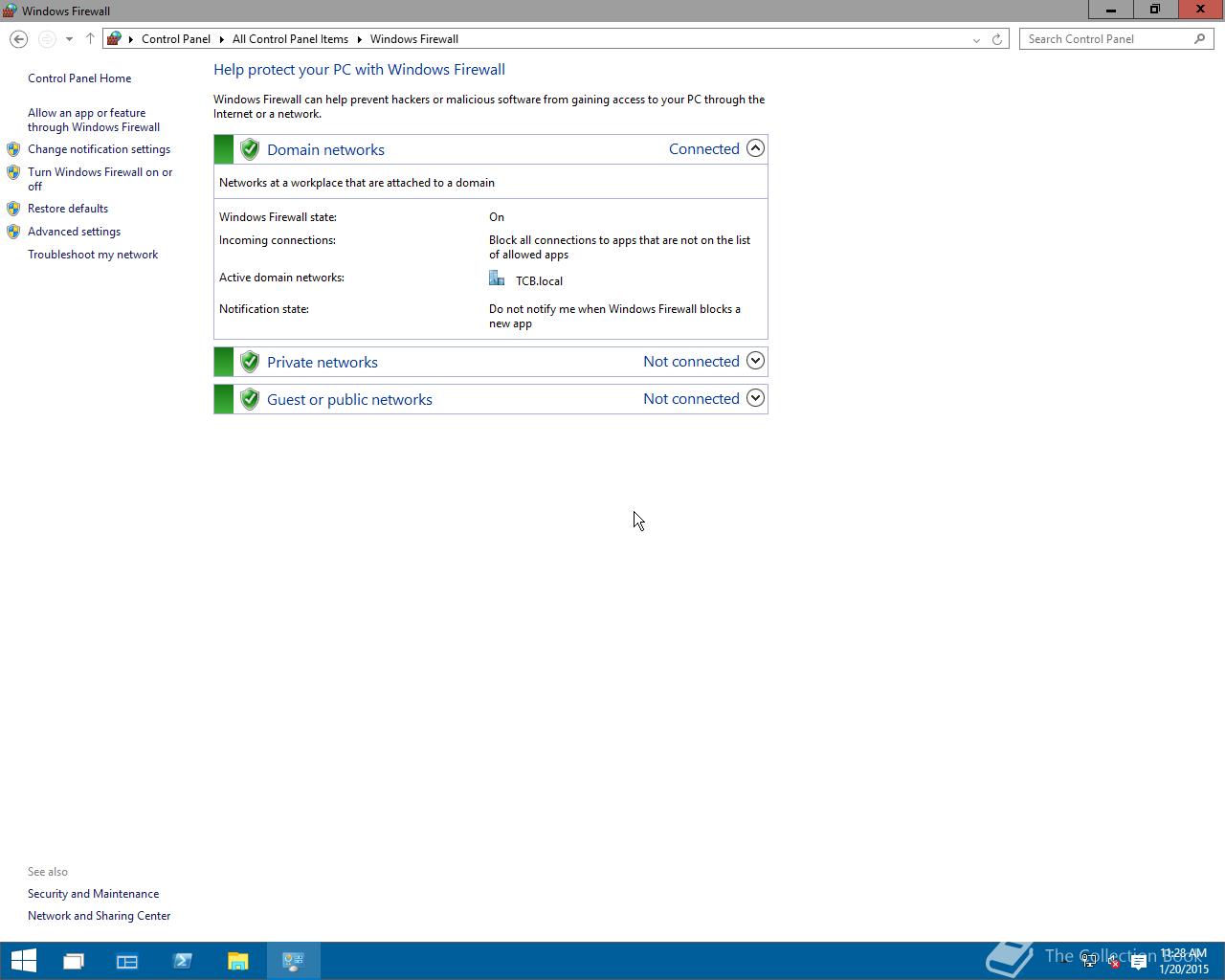Click shield icon beside Turn Windows Firewall on or off
Viewport: 1225px width, 980px height.
(13, 172)
